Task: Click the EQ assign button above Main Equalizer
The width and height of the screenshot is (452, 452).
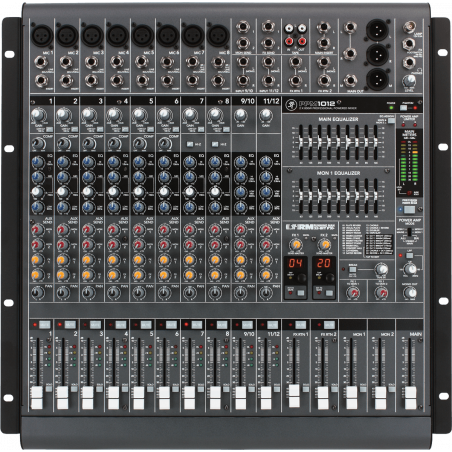Action: click(391, 121)
